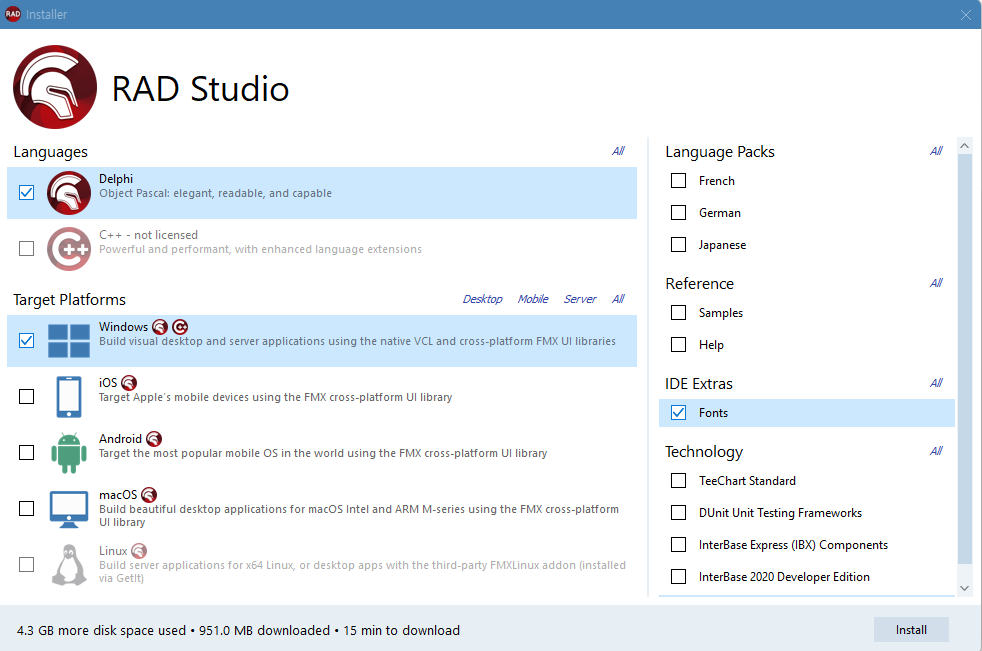Select the Mobile platforms filter link
Viewport: 982px width, 651px height.
point(533,299)
